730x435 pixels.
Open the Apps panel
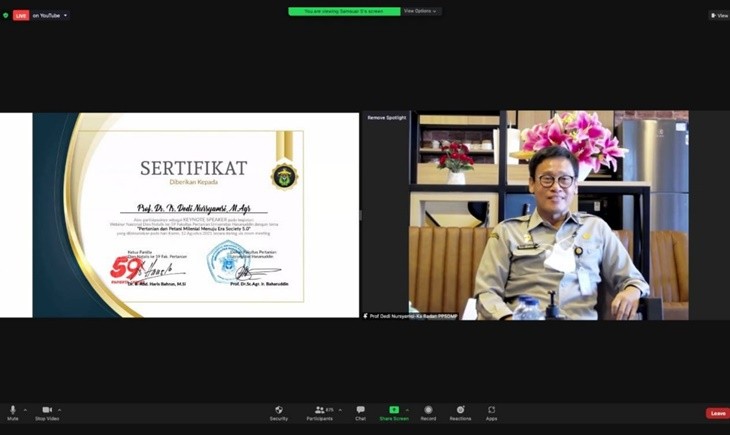pyautogui.click(x=492, y=413)
